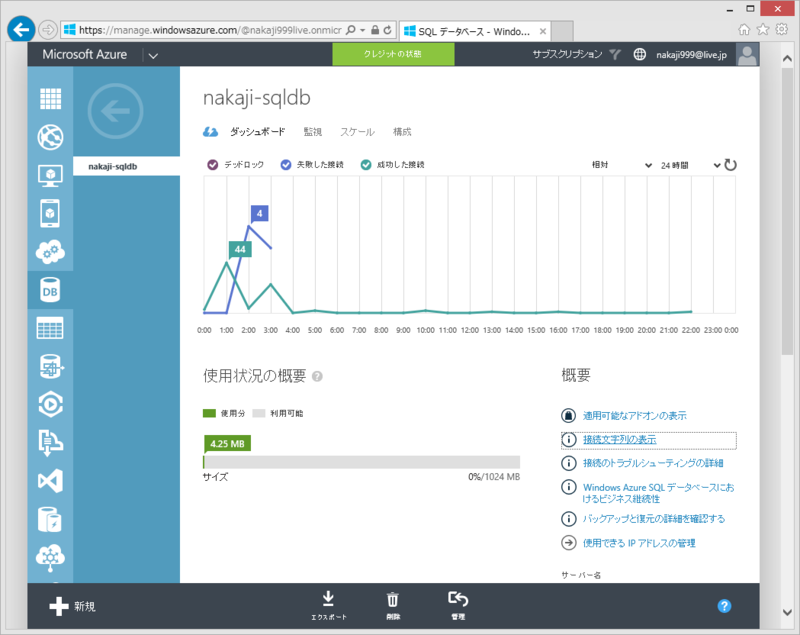Image resolution: width=800 pixels, height=635 pixels.
Task: Click browser back arrow button
Action: pyautogui.click(x=21, y=30)
